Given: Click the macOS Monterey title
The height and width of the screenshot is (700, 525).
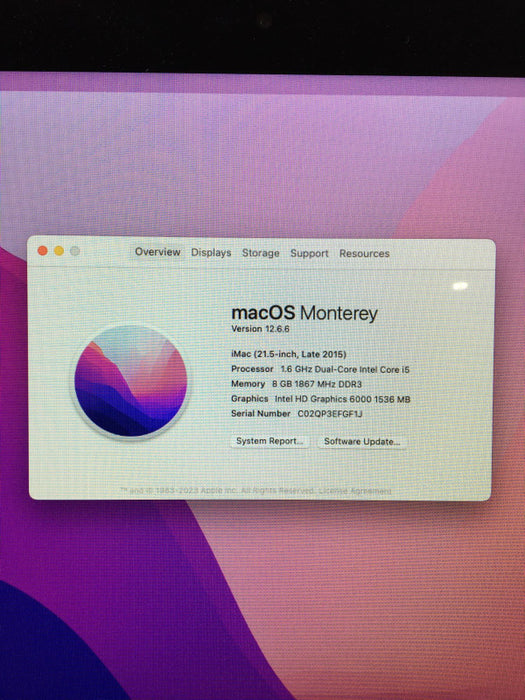Looking at the screenshot, I should pyautogui.click(x=304, y=313).
